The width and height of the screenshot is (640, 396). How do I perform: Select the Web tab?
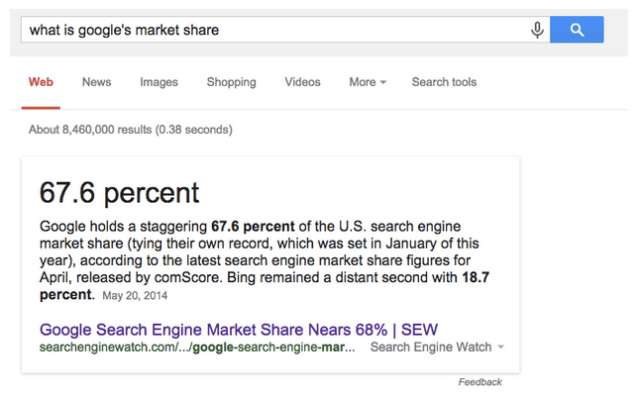(41, 82)
